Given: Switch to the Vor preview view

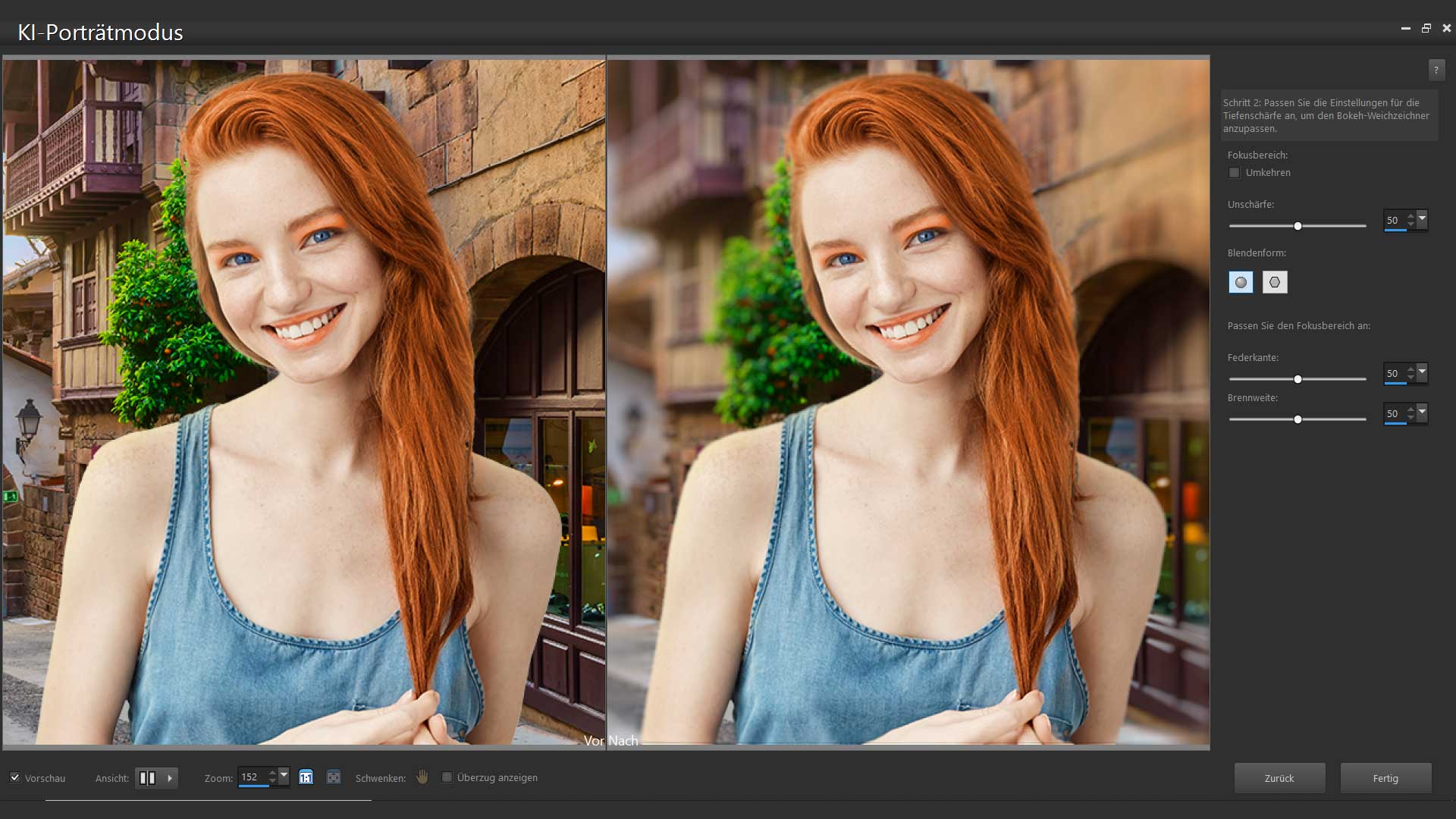Looking at the screenshot, I should coord(595,741).
